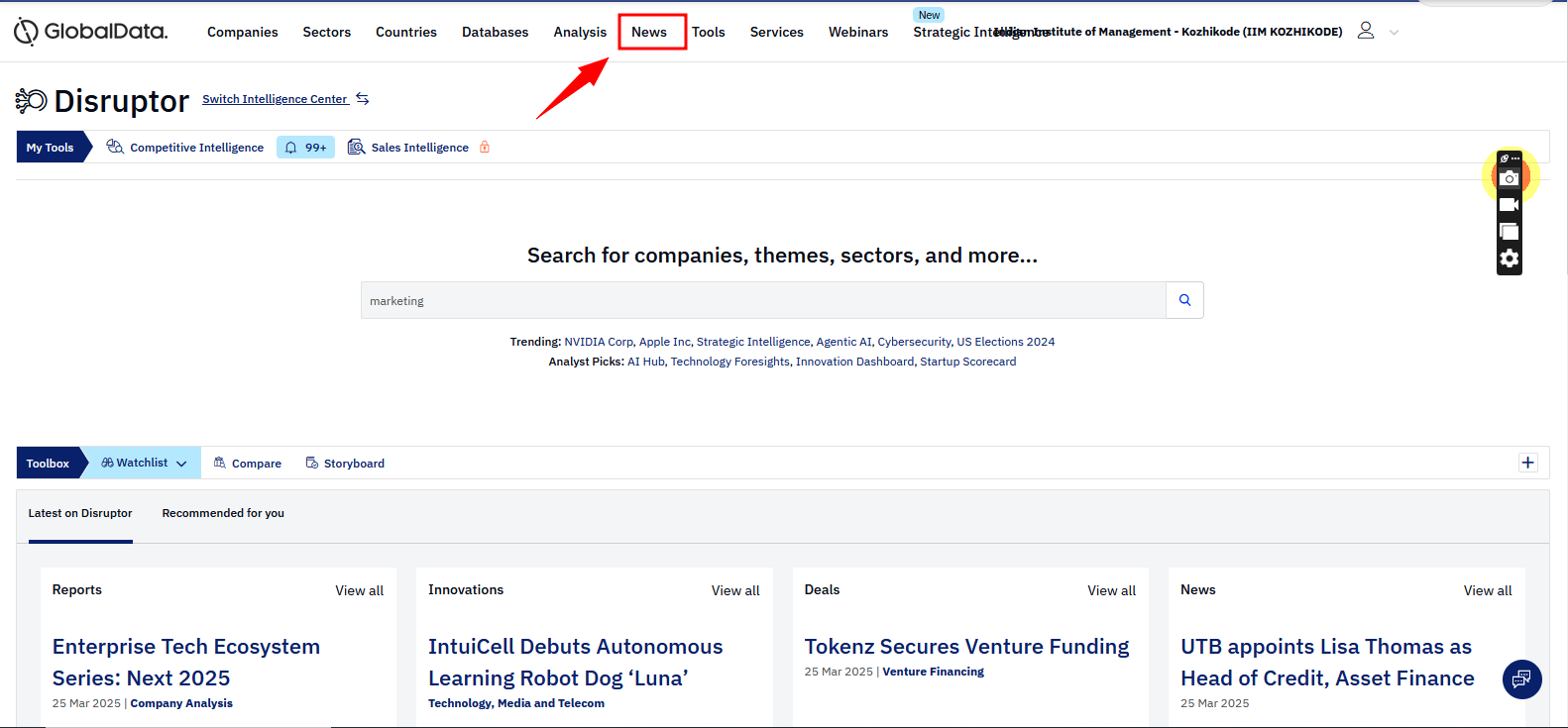1568x728 pixels.
Task: Select the Recommended for you tab
Action: point(223,513)
